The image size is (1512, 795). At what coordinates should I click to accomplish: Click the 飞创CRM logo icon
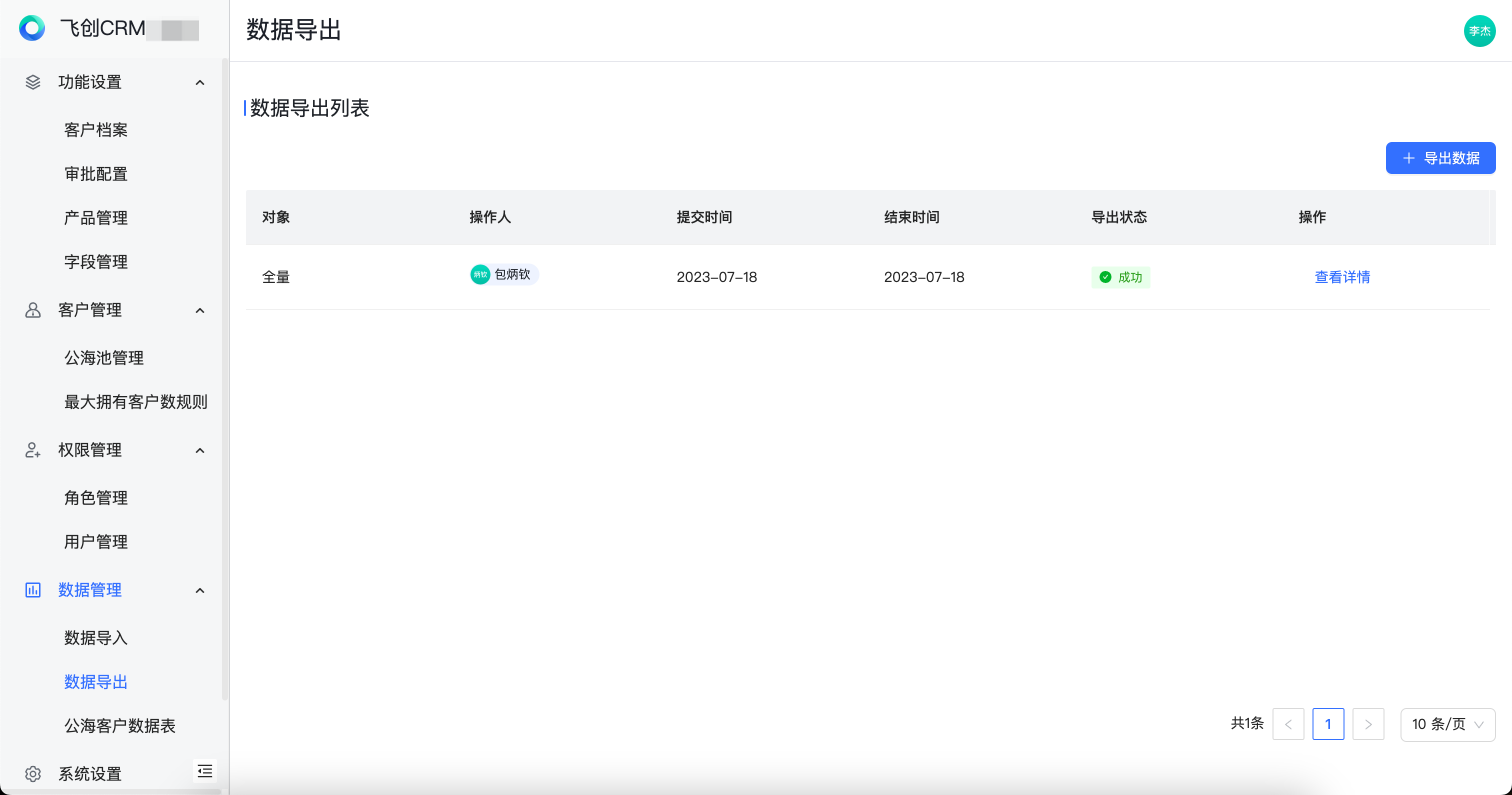pyautogui.click(x=31, y=28)
